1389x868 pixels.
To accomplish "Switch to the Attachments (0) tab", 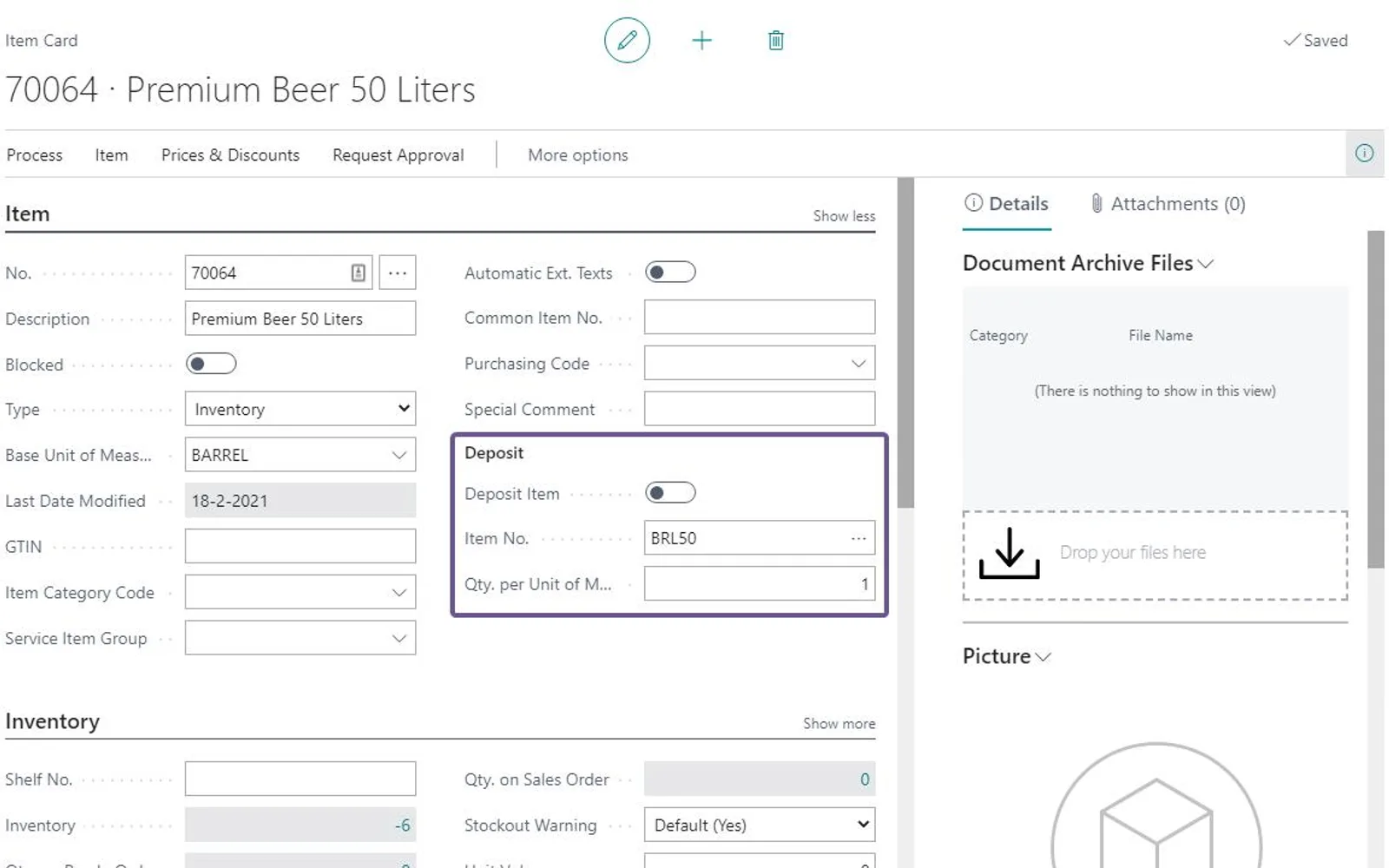I will [1168, 203].
